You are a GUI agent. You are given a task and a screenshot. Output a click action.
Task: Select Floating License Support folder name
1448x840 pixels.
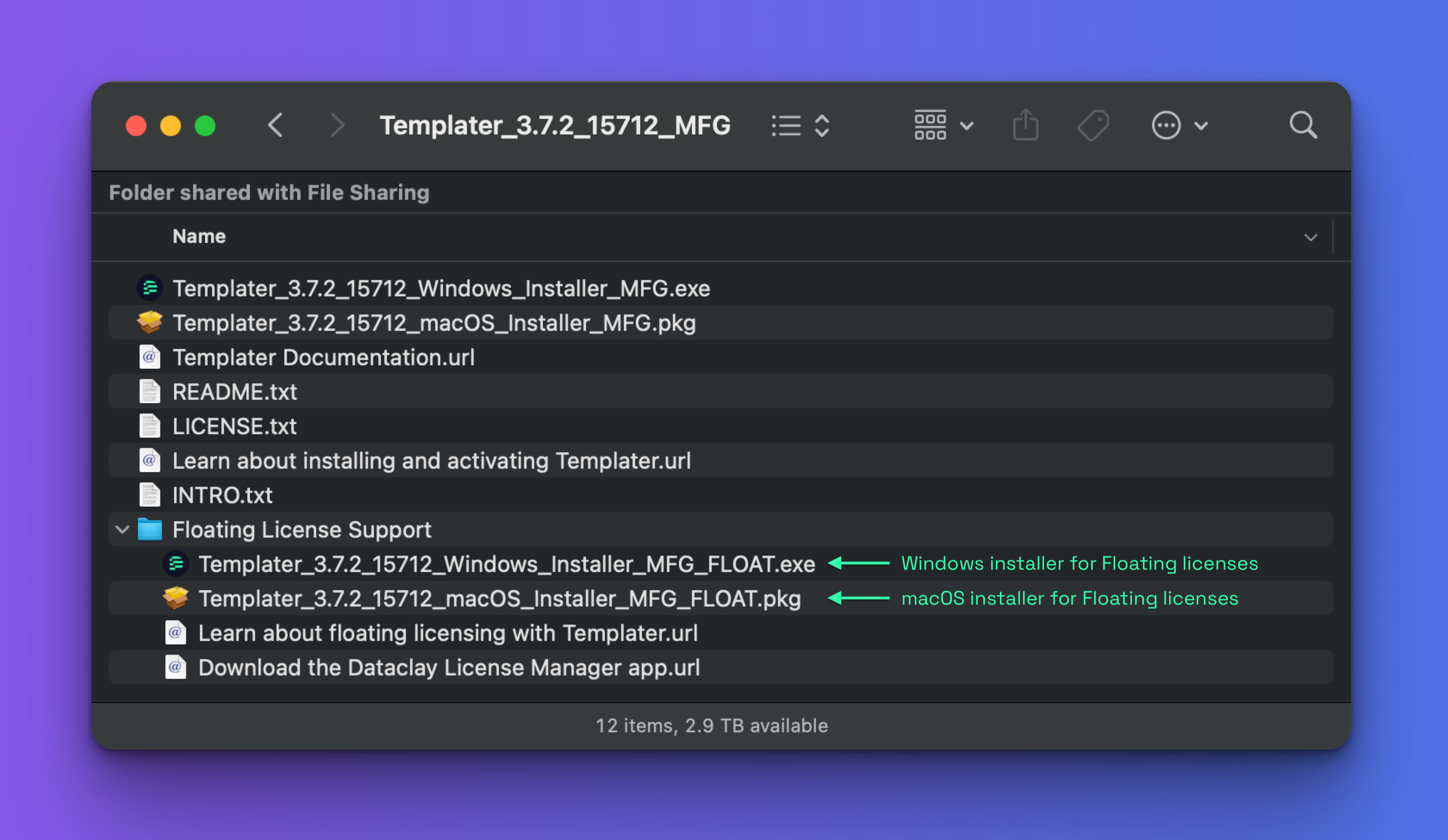pyautogui.click(x=302, y=530)
